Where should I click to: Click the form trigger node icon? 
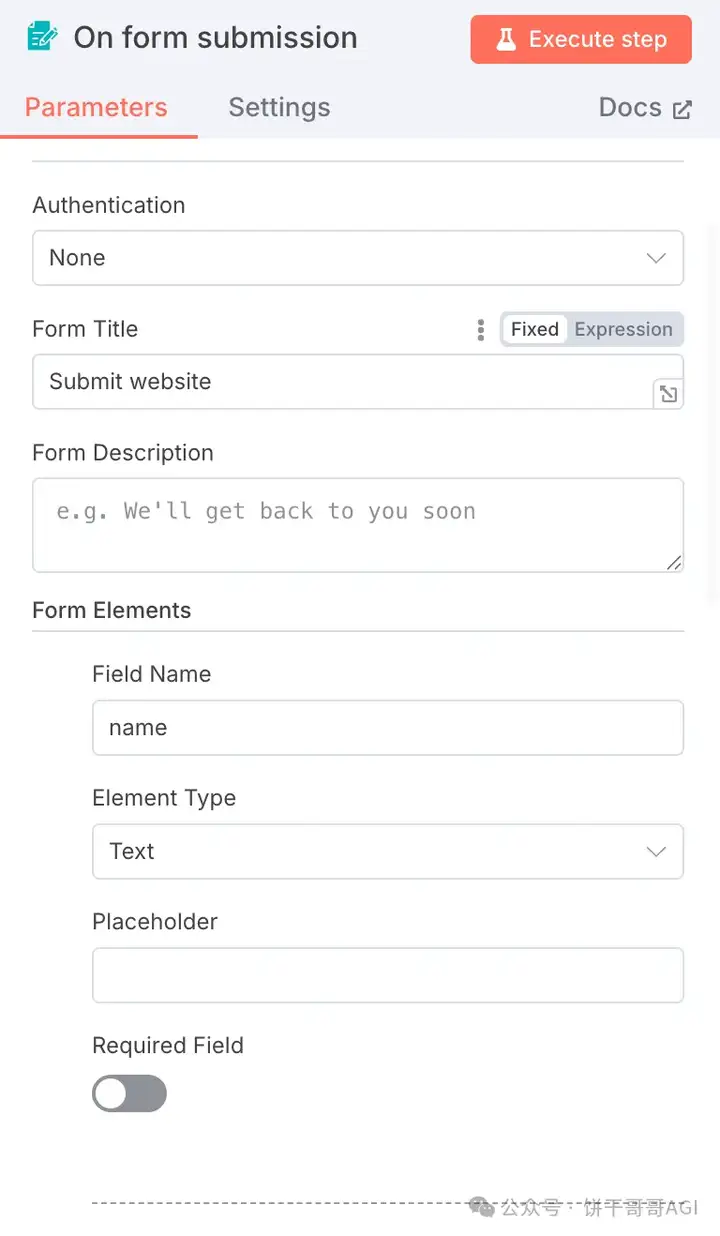(x=42, y=38)
